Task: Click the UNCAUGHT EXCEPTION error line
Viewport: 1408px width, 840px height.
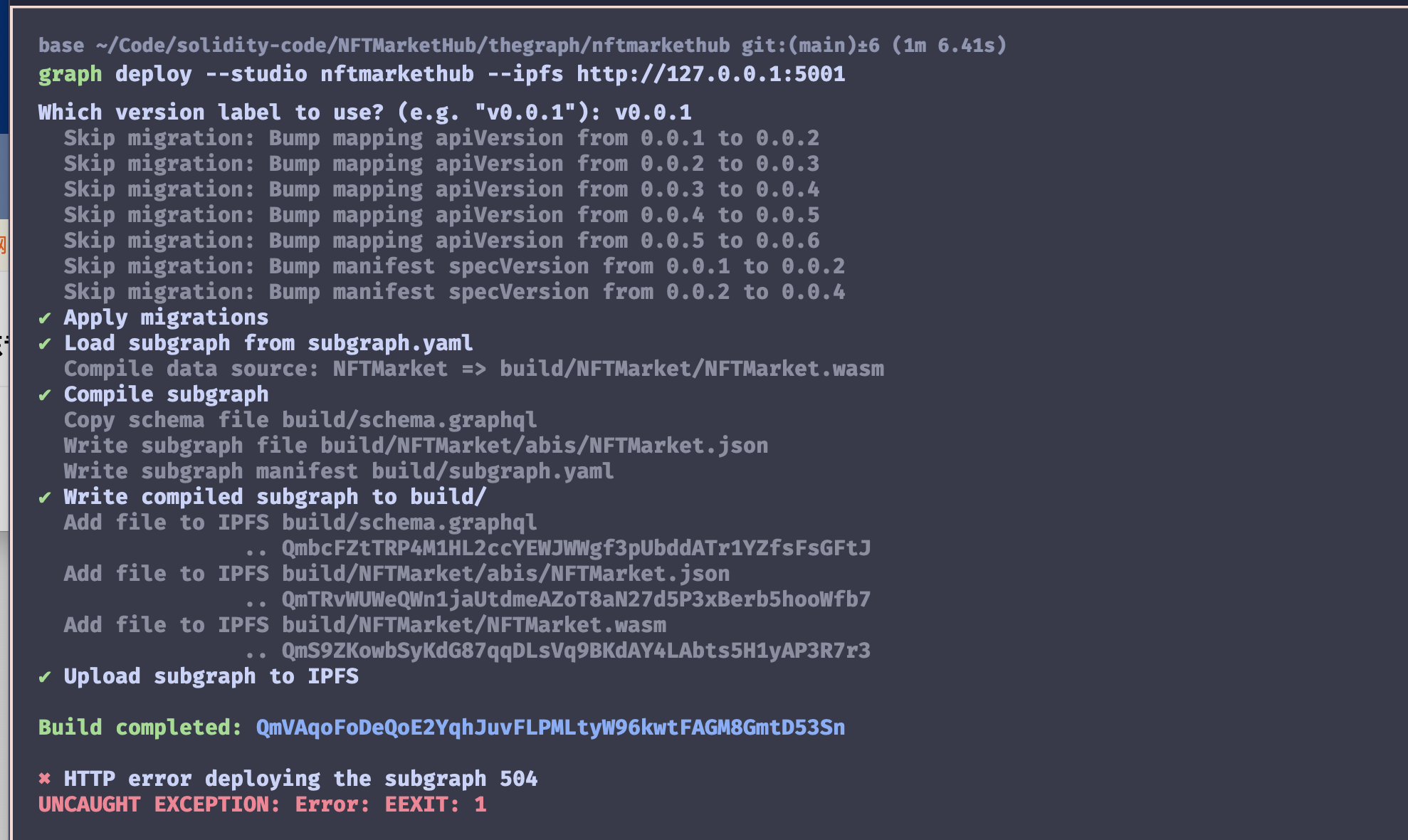Action: (x=262, y=804)
